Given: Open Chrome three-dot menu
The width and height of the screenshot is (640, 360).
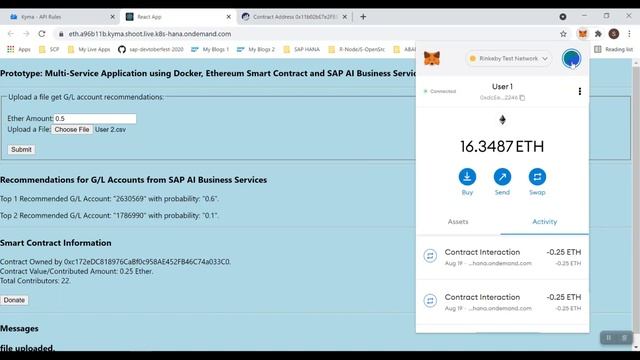Looking at the screenshot, I should (x=629, y=34).
